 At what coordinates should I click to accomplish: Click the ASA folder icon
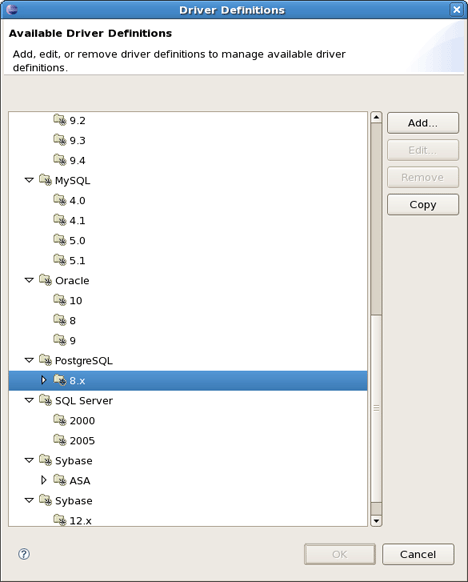coord(59,480)
